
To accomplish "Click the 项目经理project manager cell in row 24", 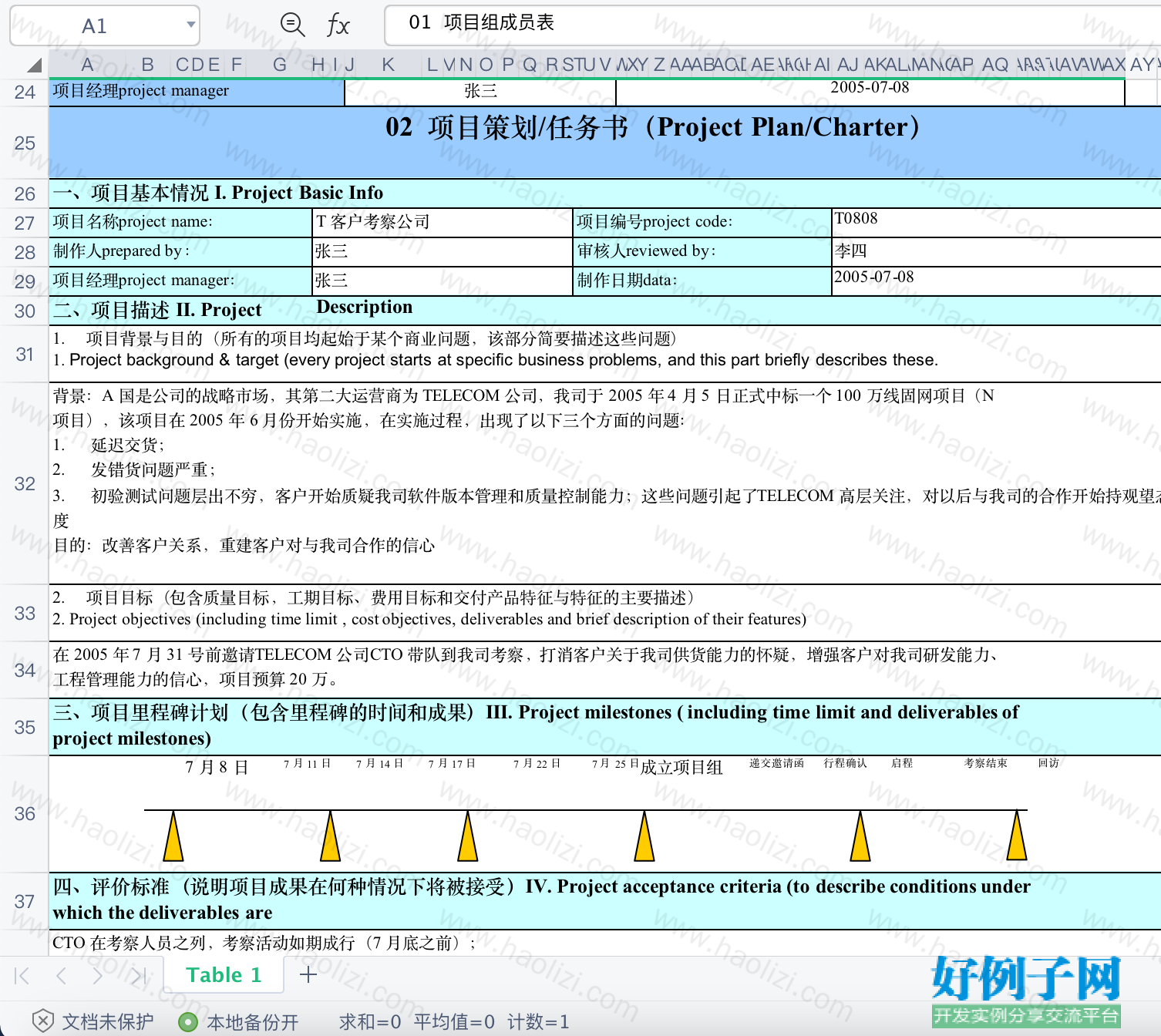I will tap(197, 92).
